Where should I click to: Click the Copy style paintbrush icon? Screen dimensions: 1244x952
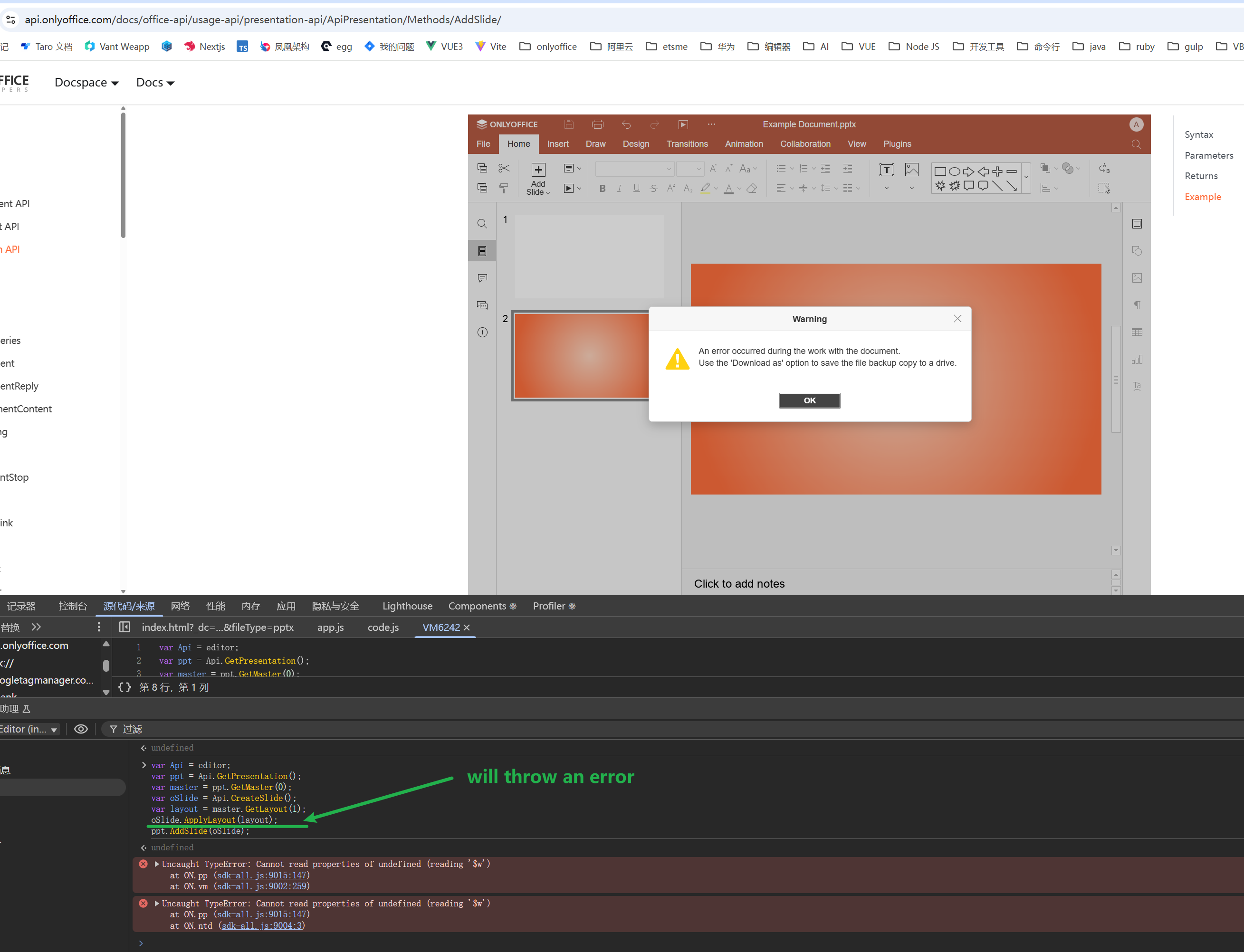504,188
